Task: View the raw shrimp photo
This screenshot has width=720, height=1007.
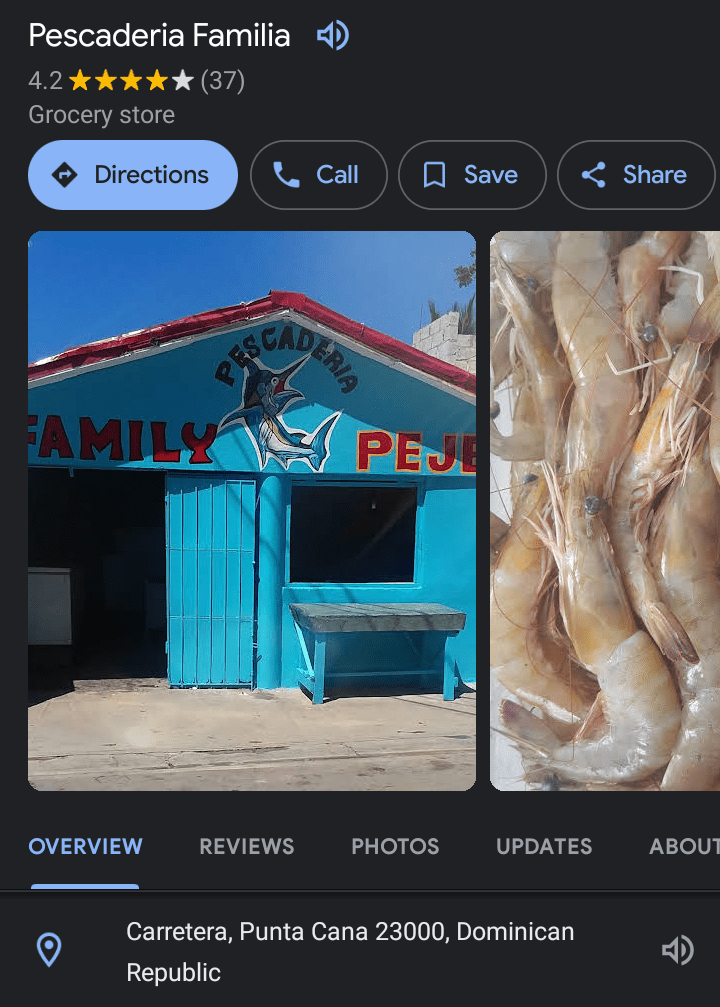Action: click(x=605, y=511)
